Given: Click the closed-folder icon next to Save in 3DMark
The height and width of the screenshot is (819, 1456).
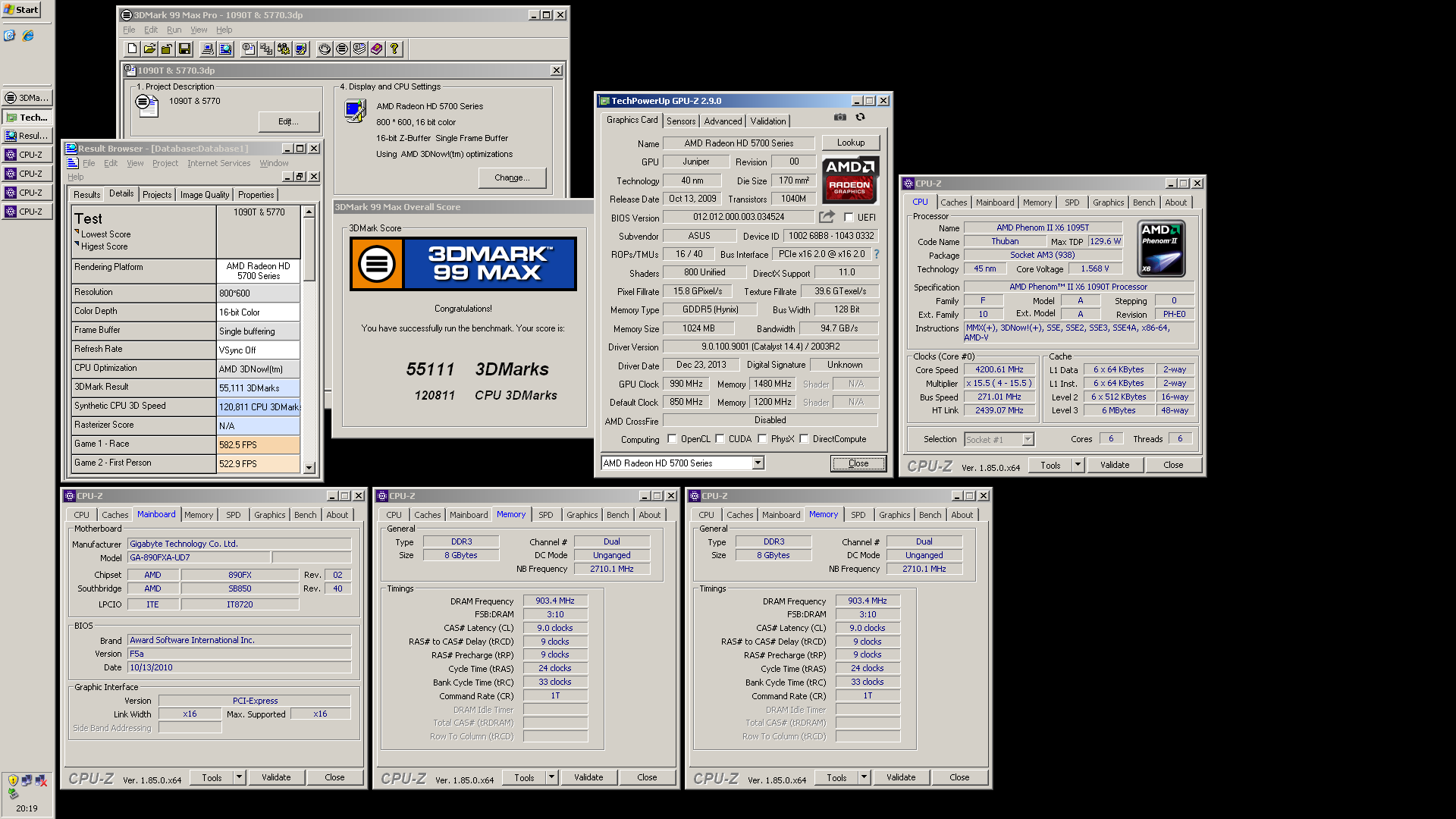Looking at the screenshot, I should tap(167, 49).
